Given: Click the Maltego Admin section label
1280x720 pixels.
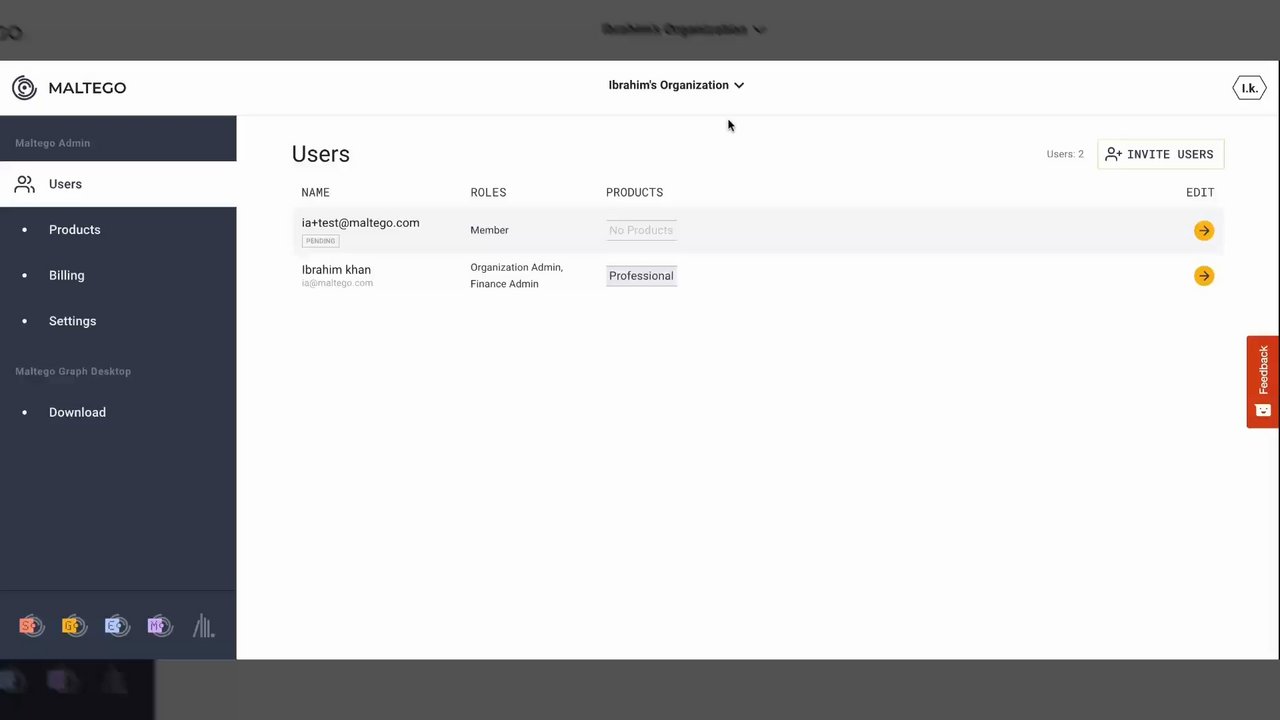Looking at the screenshot, I should pyautogui.click(x=52, y=143).
